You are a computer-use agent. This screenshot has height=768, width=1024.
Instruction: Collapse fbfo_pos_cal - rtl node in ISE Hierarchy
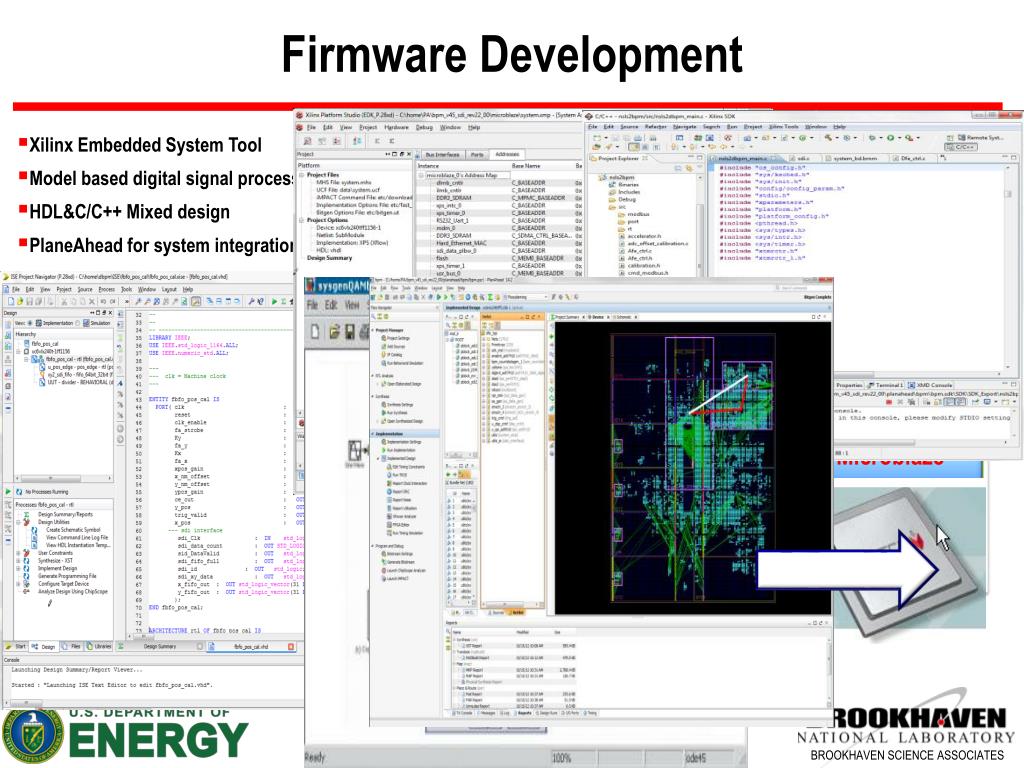pos(26,359)
